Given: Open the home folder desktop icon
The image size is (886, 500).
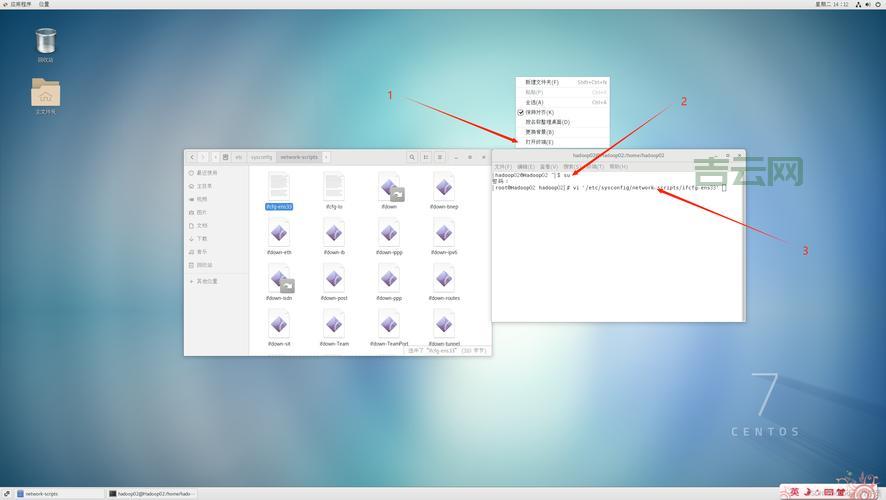Looking at the screenshot, I should pos(46,94).
